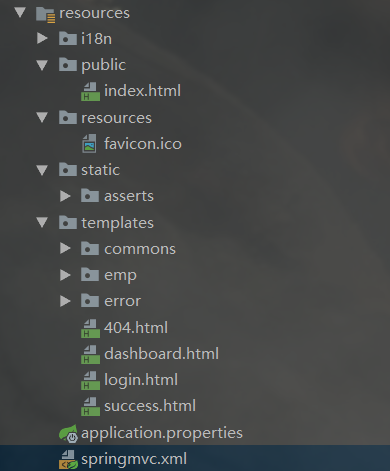Expand the i18n folder arrow
The height and width of the screenshot is (471, 390).
click(x=42, y=38)
